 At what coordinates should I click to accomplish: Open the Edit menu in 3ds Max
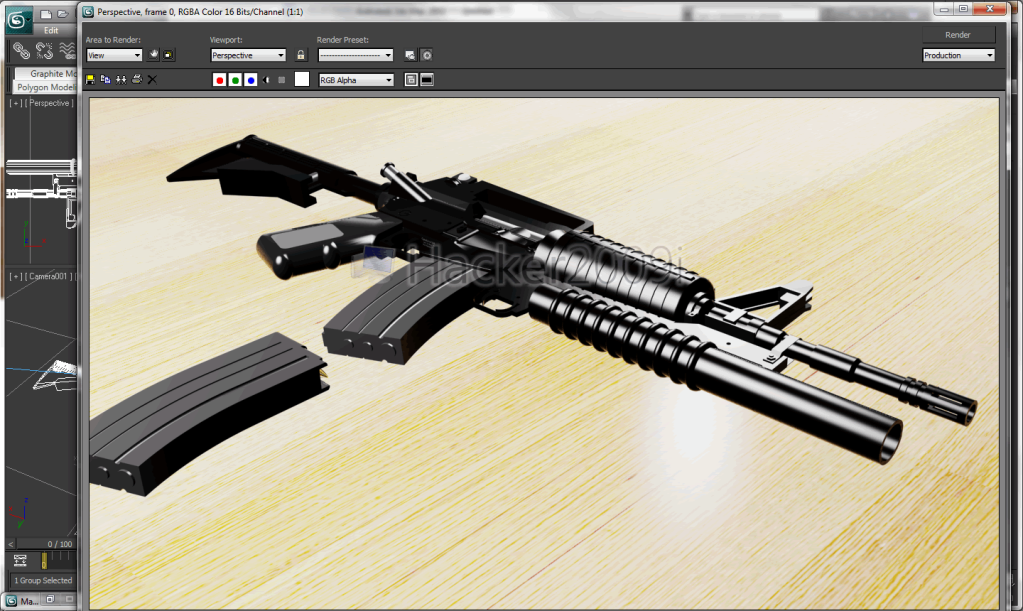(x=51, y=30)
